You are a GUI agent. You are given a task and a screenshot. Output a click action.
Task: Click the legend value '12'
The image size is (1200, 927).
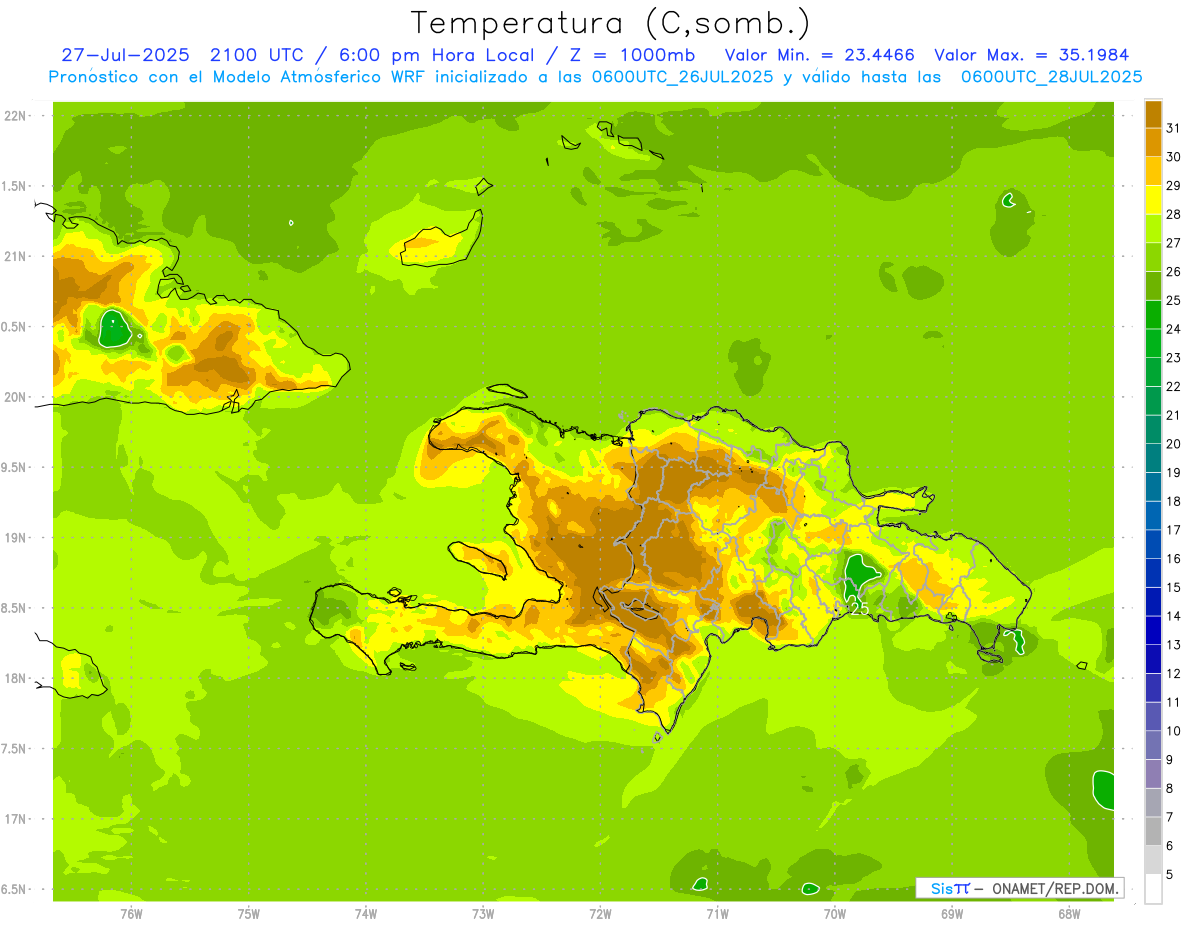(x=1173, y=674)
